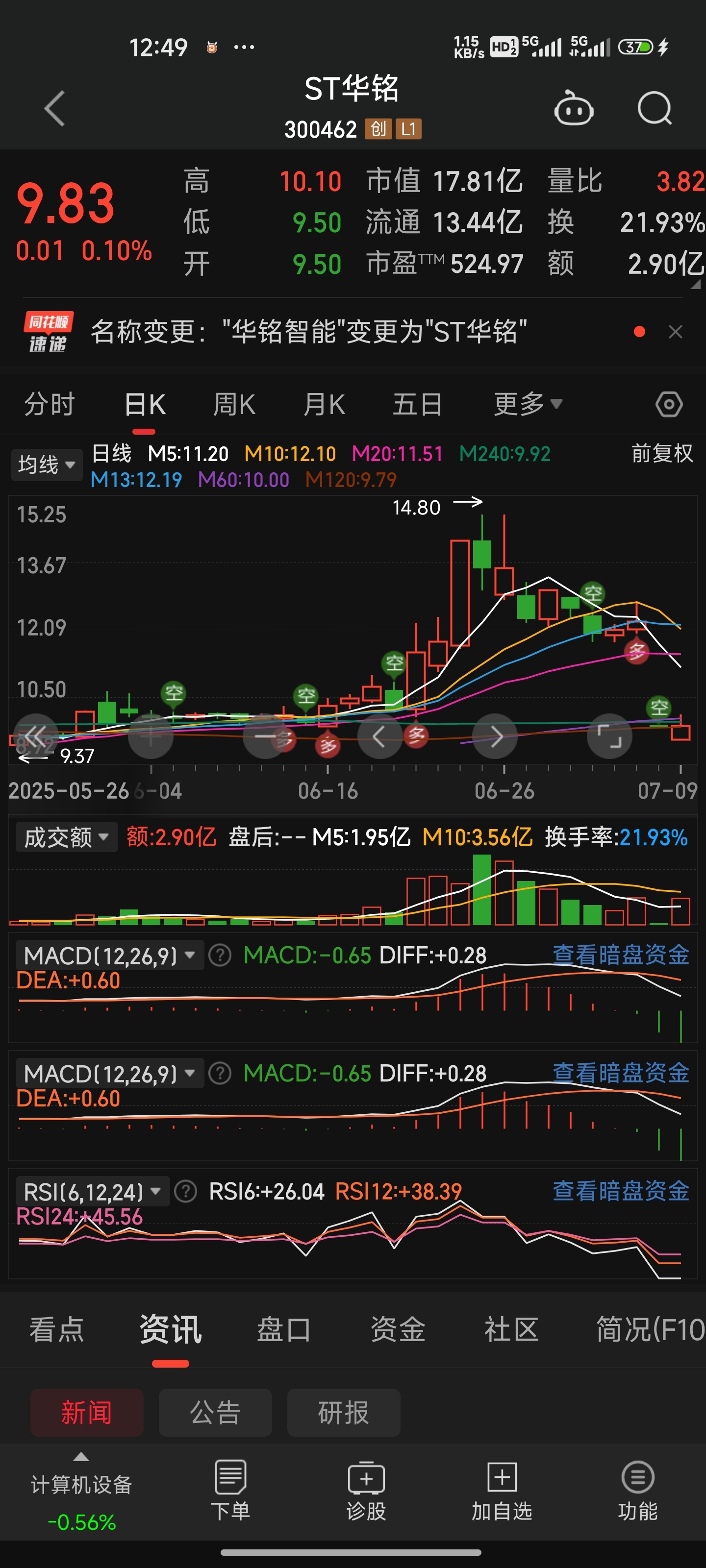This screenshot has width=706, height=1568.
Task: Tap 查看暗盘资金 link in RSI panel
Action: coord(621,1191)
